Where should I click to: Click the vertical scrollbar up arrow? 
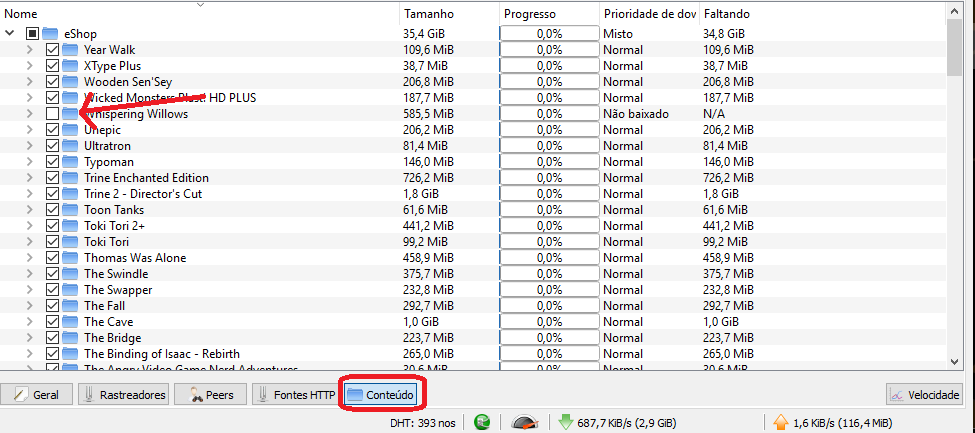[x=954, y=11]
